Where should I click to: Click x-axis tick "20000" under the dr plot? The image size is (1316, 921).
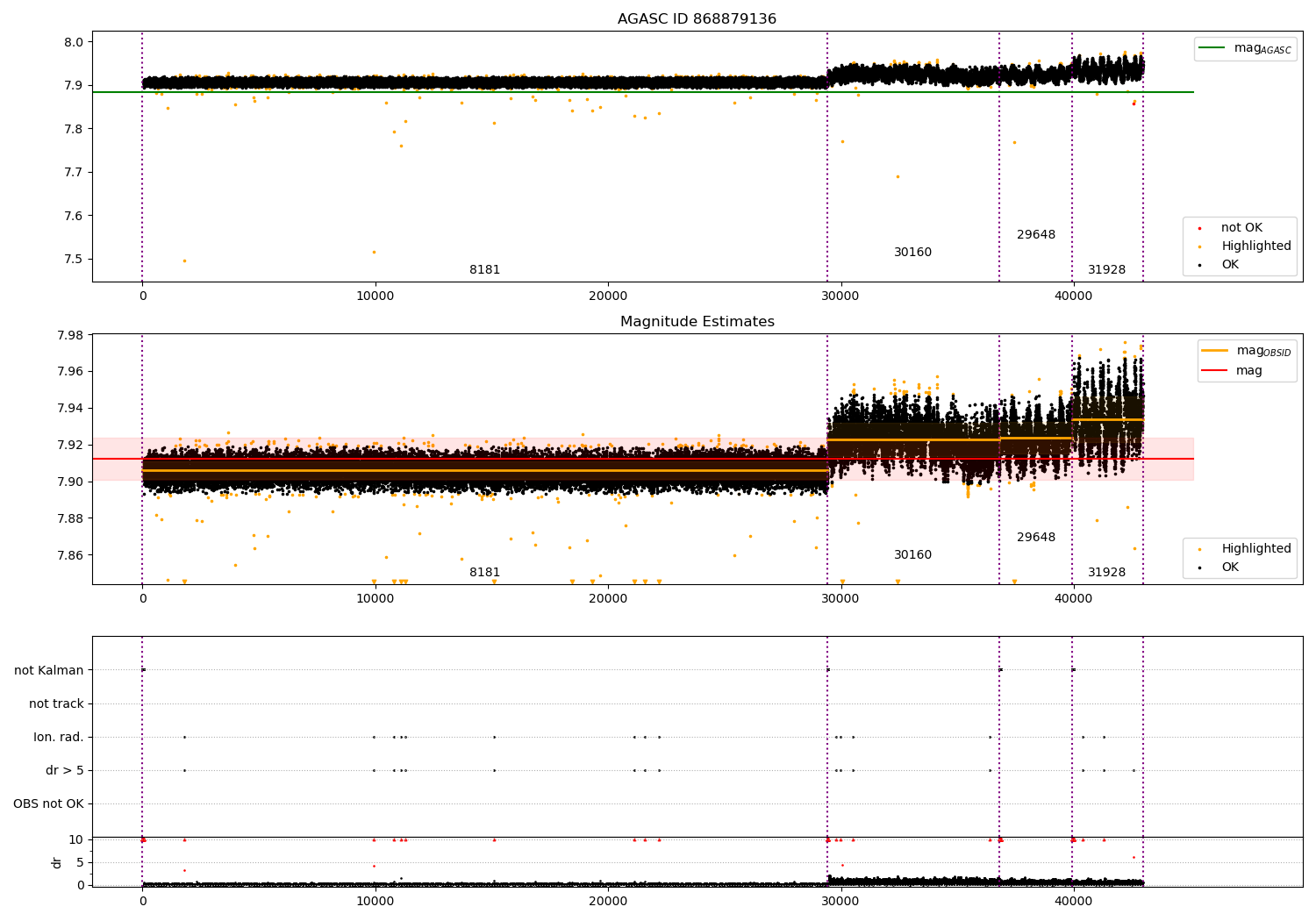[608, 902]
